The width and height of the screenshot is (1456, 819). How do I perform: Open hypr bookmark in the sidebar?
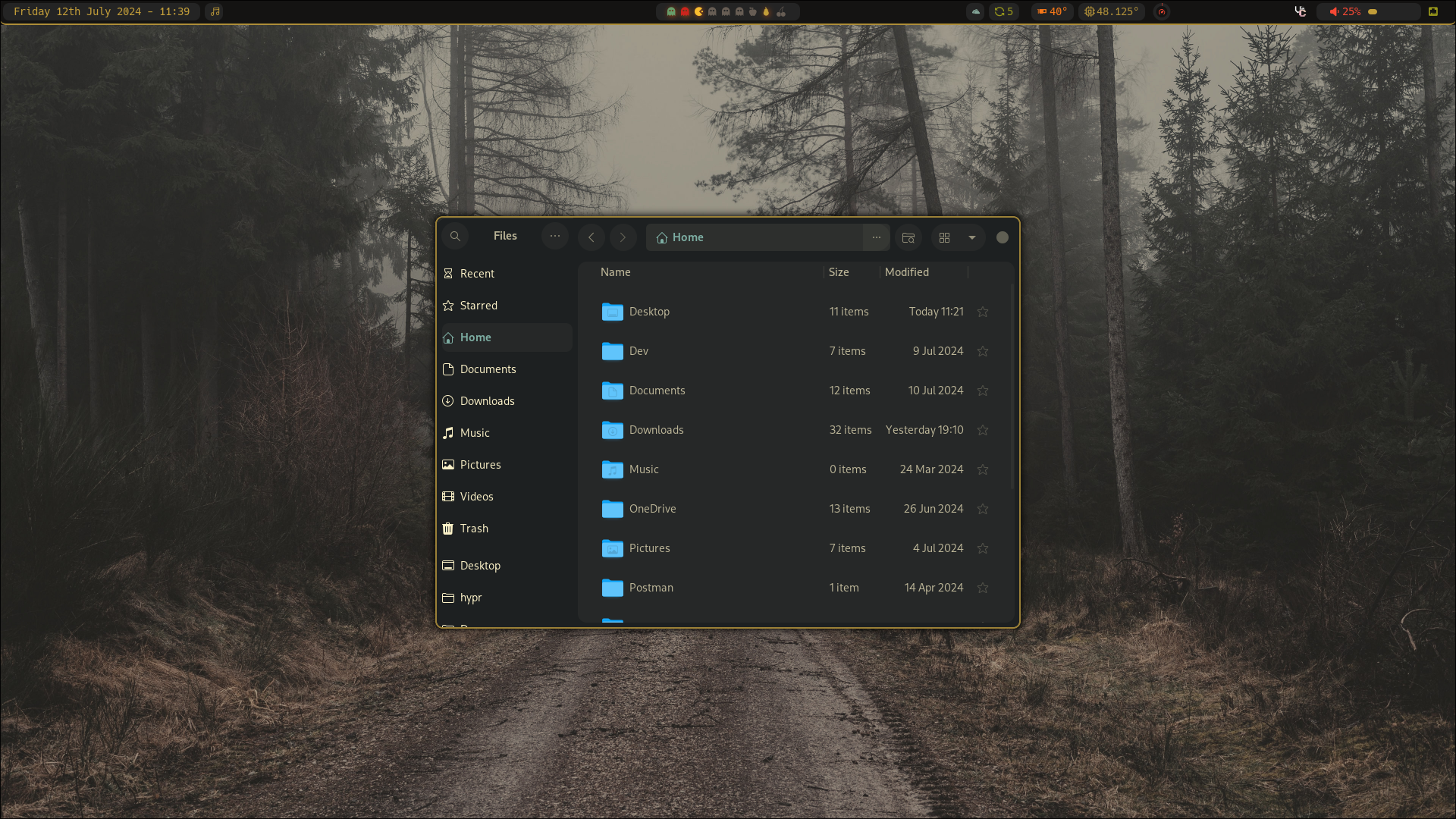(x=506, y=598)
